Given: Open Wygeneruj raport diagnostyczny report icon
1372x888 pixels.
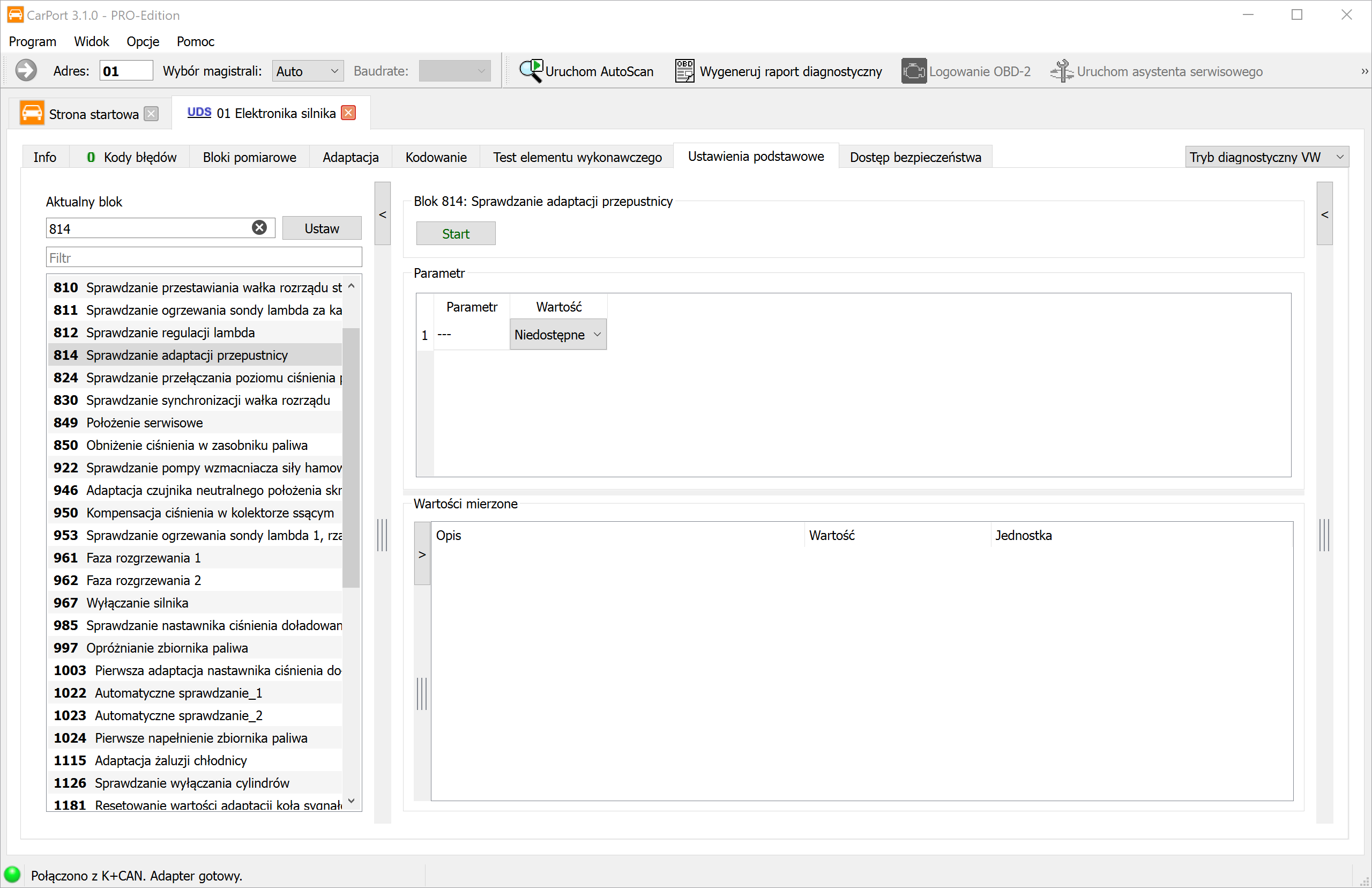Looking at the screenshot, I should [684, 71].
